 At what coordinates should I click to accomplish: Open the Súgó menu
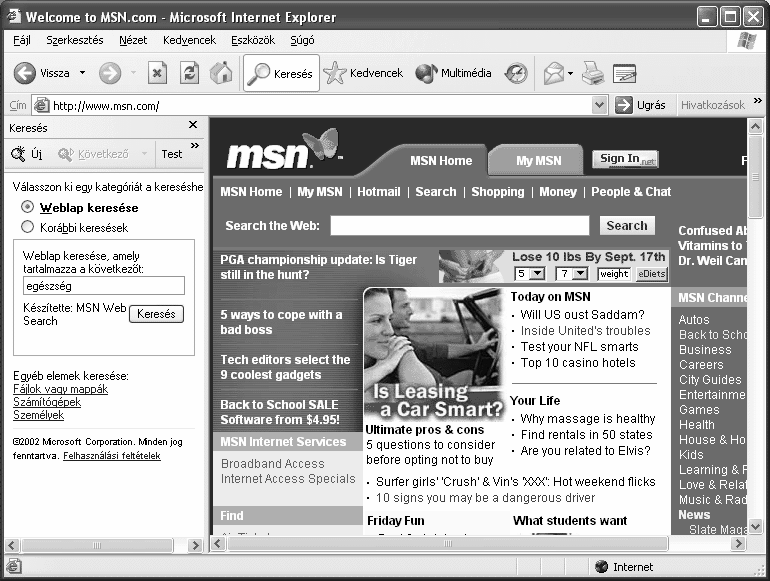coord(302,40)
